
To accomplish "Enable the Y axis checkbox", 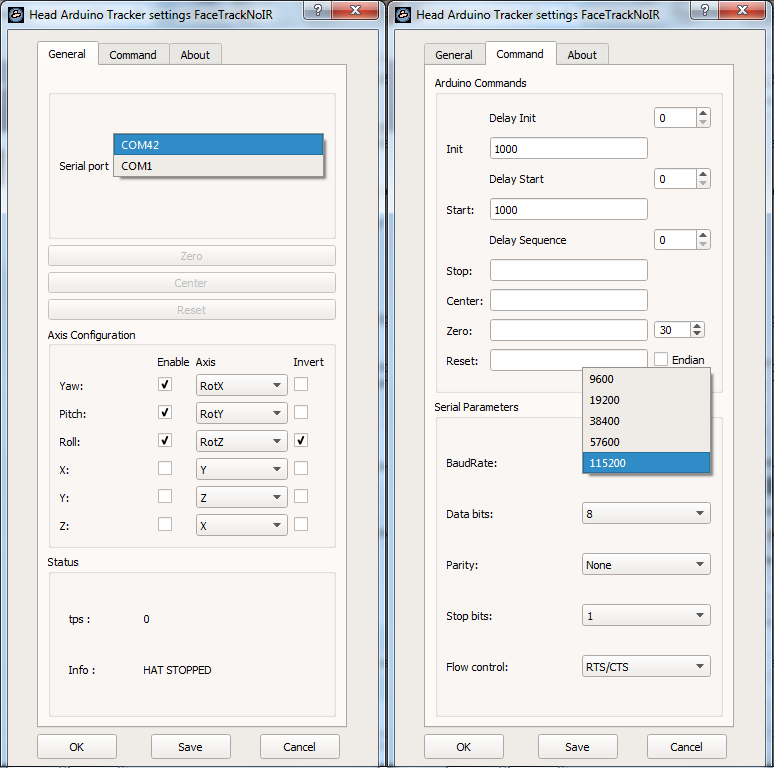I will click(x=165, y=496).
